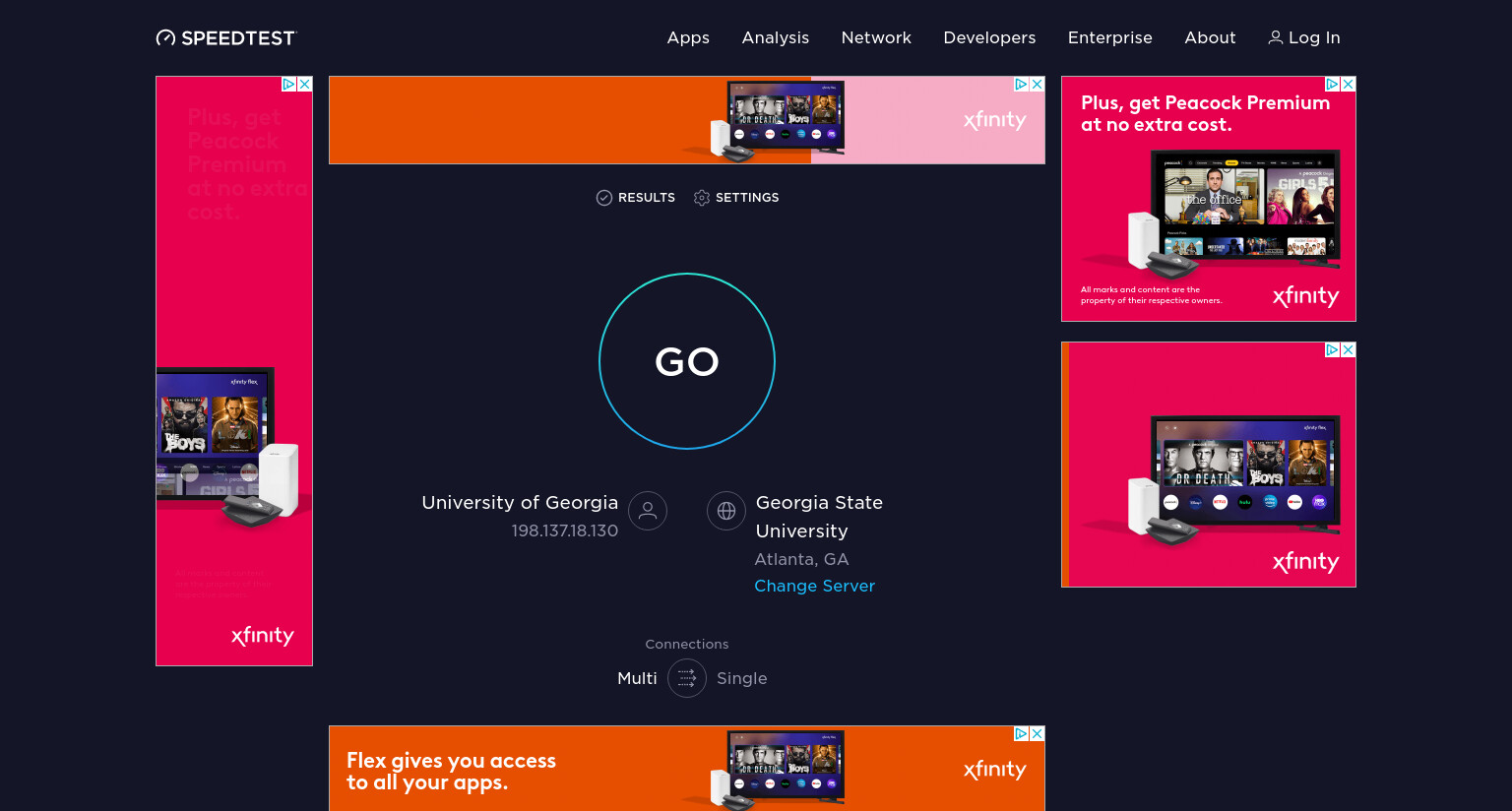1512x811 pixels.
Task: Click the Georgia State University server name
Action: coord(819,517)
